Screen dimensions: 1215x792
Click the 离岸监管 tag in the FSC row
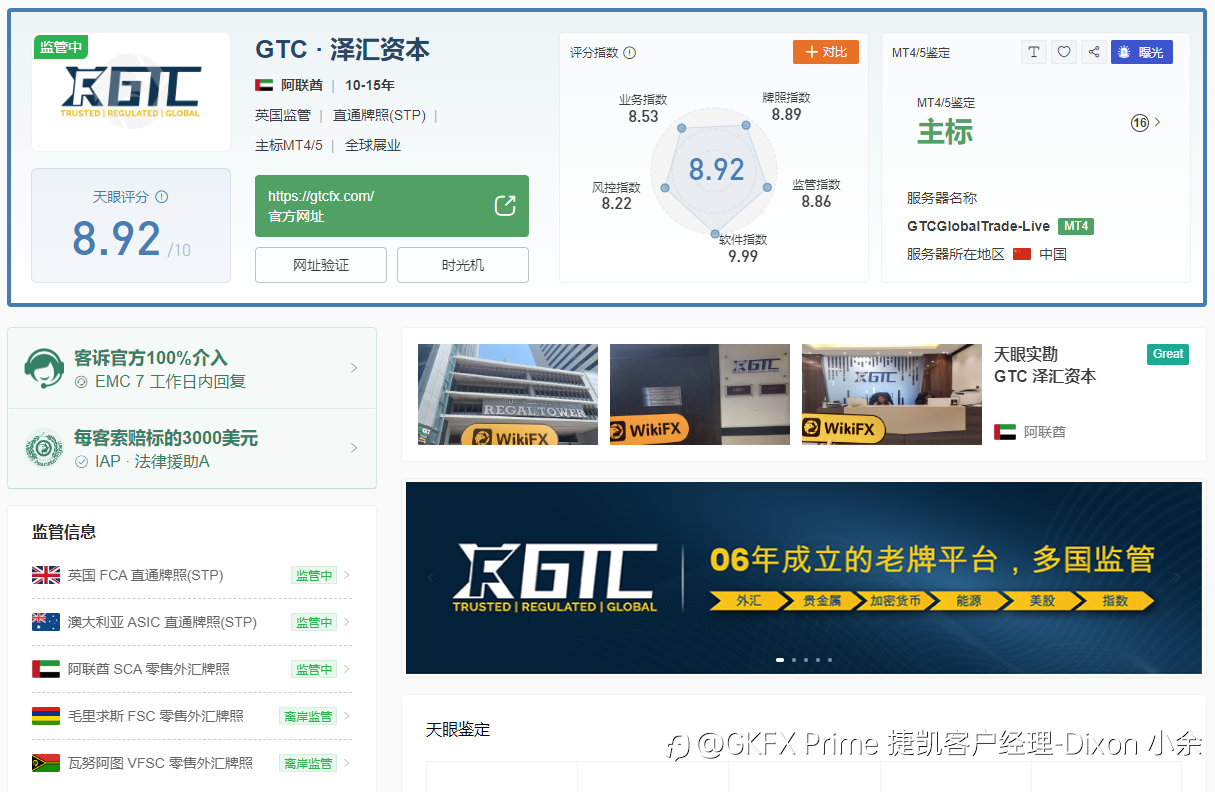[x=307, y=716]
